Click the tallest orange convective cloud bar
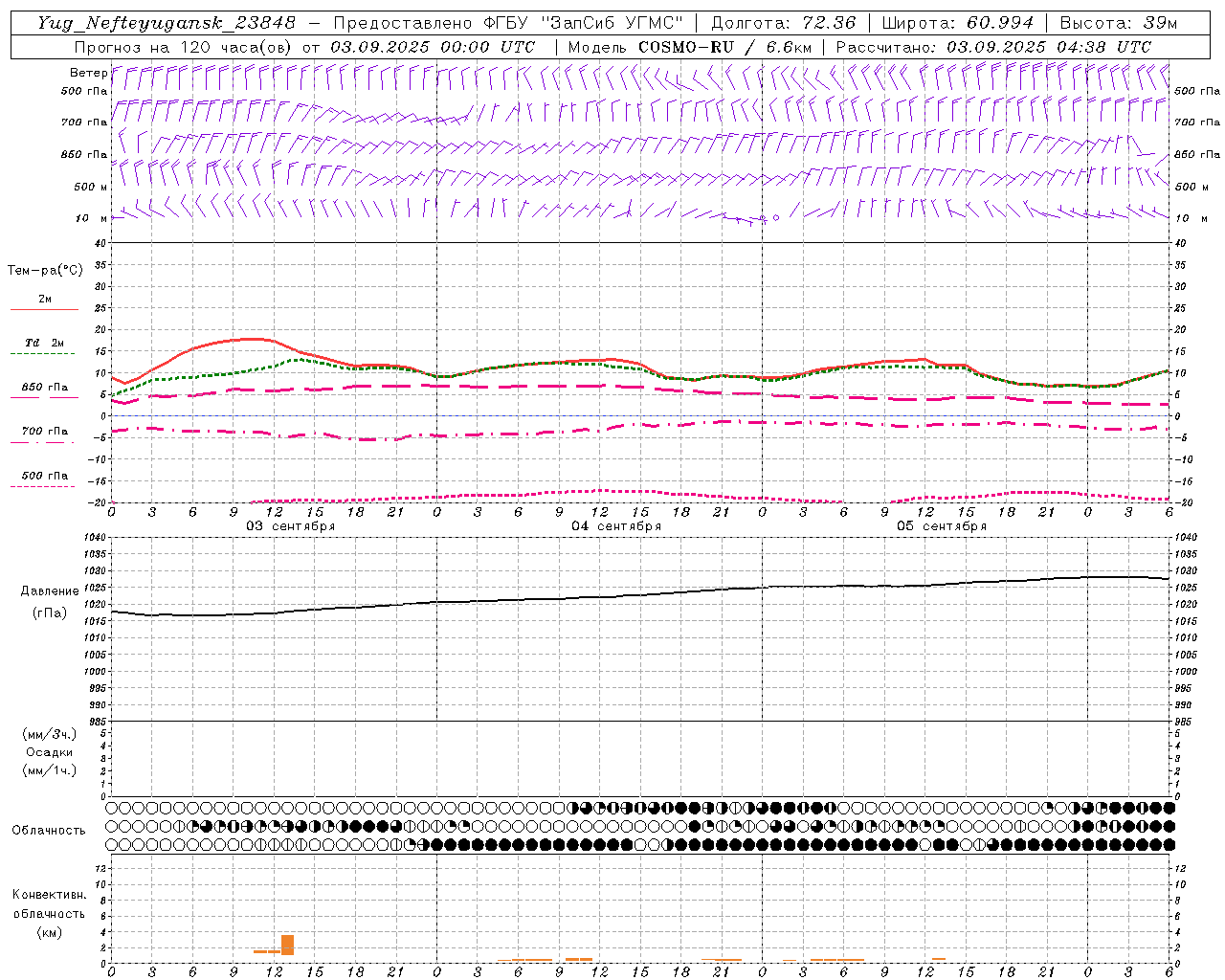The height and width of the screenshot is (980, 1225). pos(287,945)
